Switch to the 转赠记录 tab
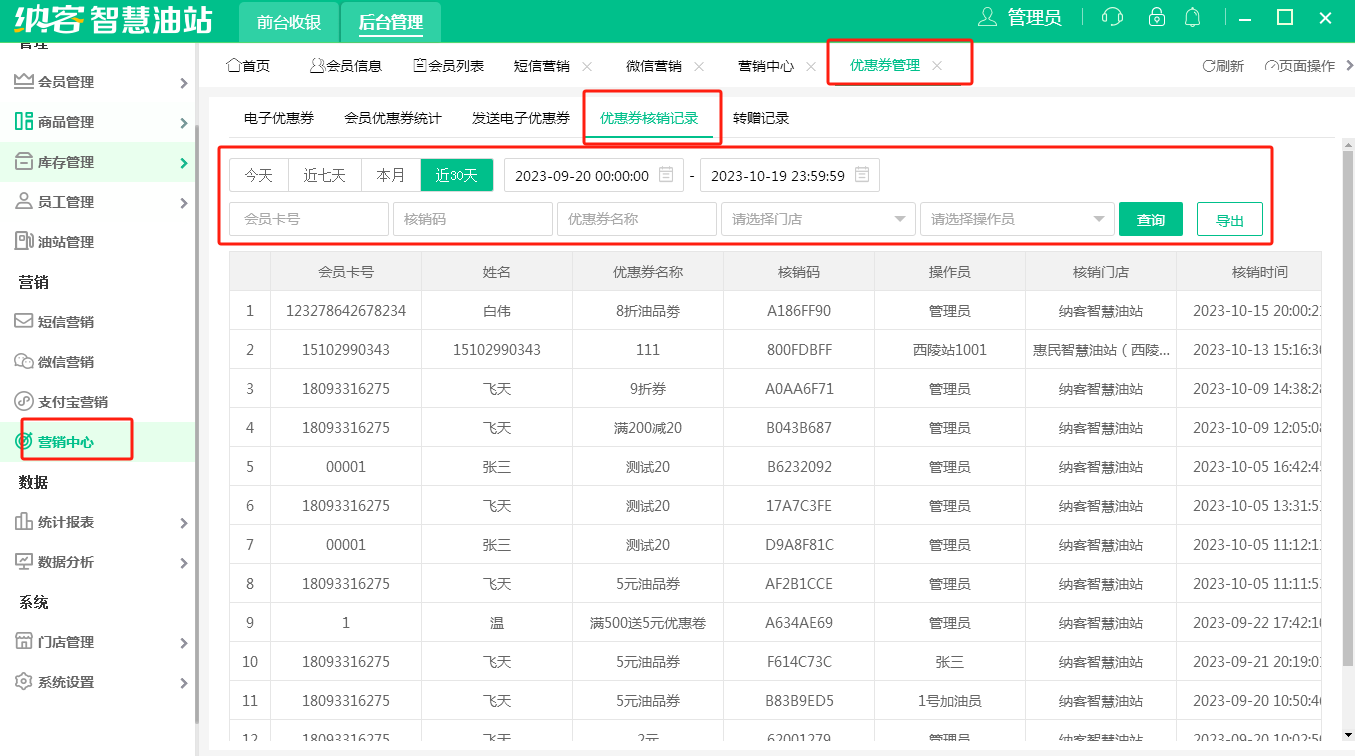The image size is (1355, 756). click(761, 118)
